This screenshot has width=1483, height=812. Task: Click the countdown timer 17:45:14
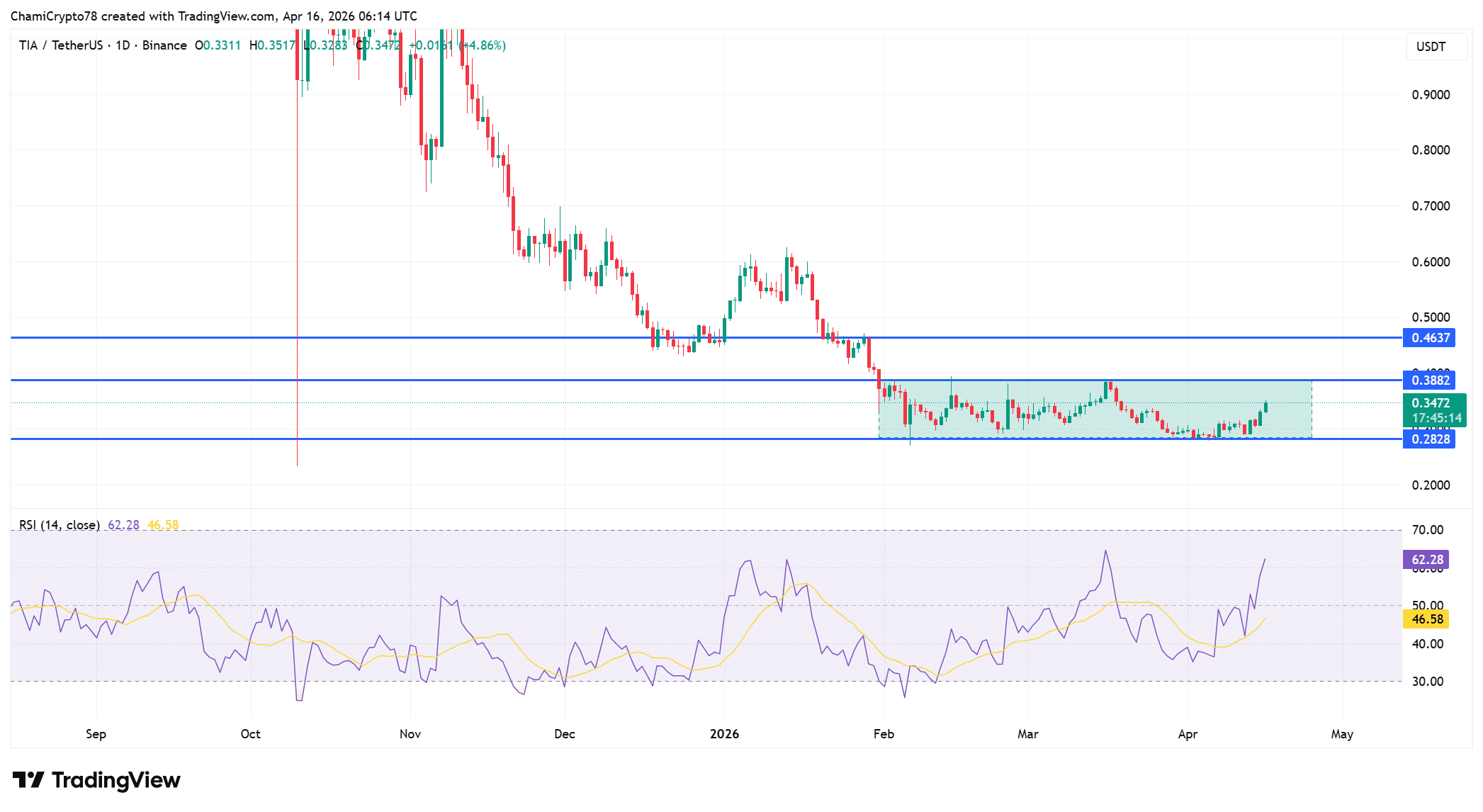[1436, 418]
